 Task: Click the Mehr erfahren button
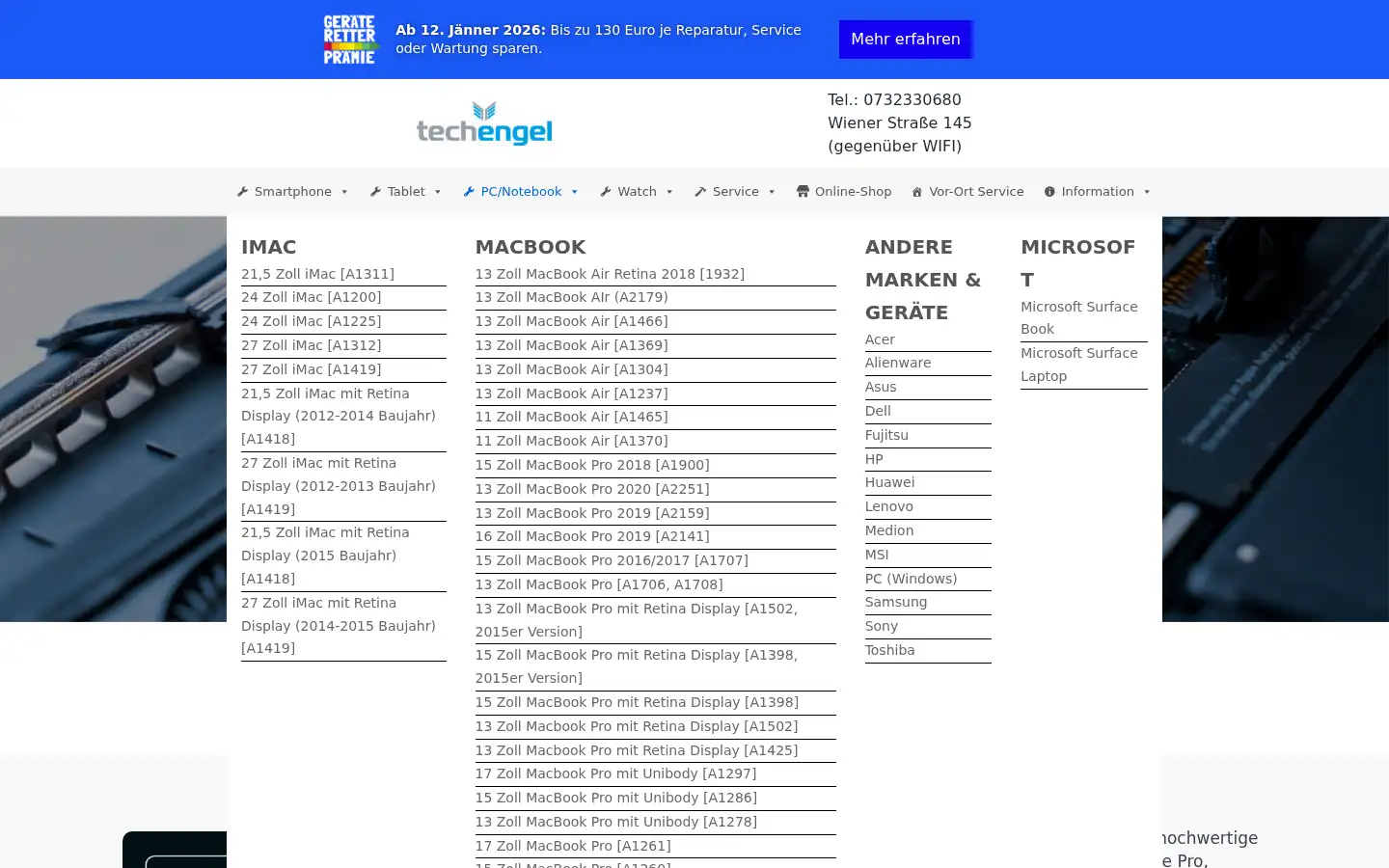[906, 40]
